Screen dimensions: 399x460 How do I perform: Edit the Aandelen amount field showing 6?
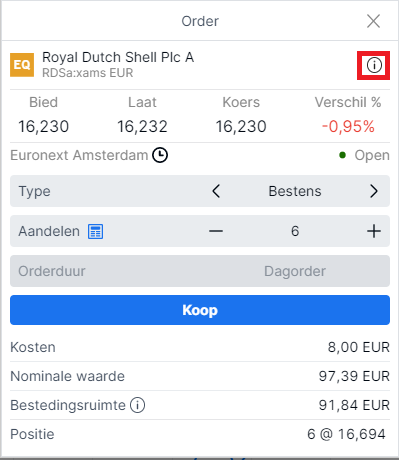click(295, 231)
